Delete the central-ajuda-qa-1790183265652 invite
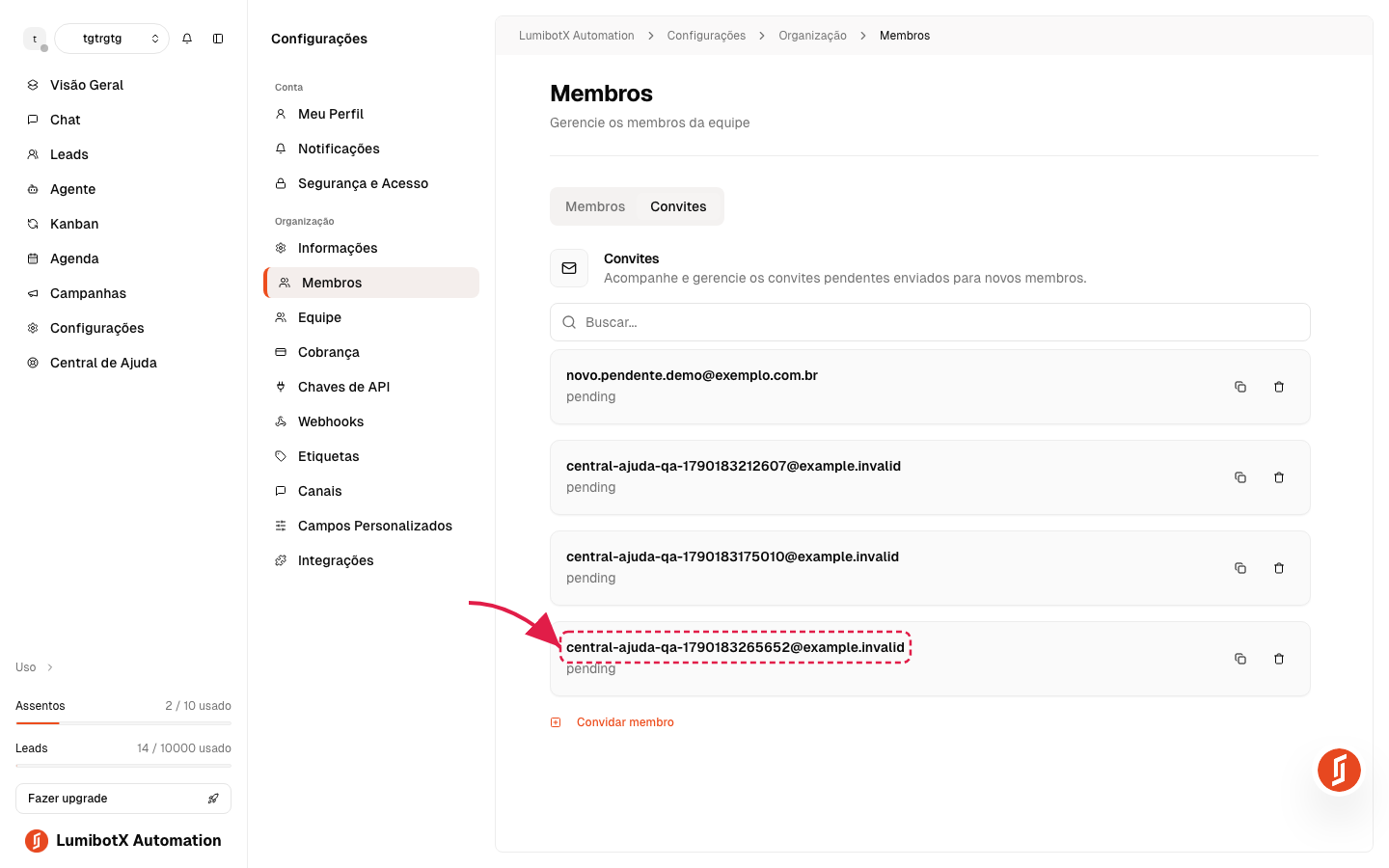Viewport: 1389px width, 868px height. click(x=1279, y=659)
